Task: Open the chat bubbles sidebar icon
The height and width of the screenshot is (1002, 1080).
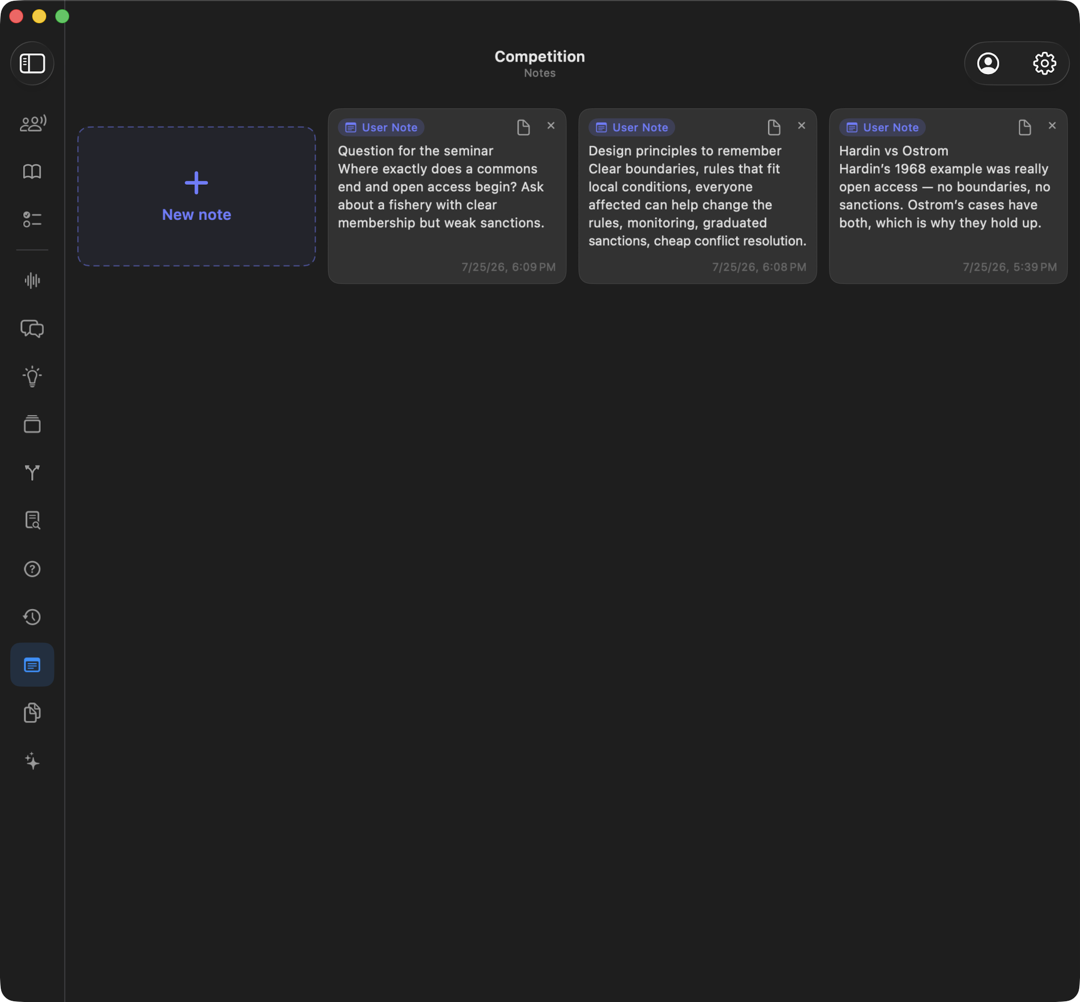Action: tap(32, 328)
